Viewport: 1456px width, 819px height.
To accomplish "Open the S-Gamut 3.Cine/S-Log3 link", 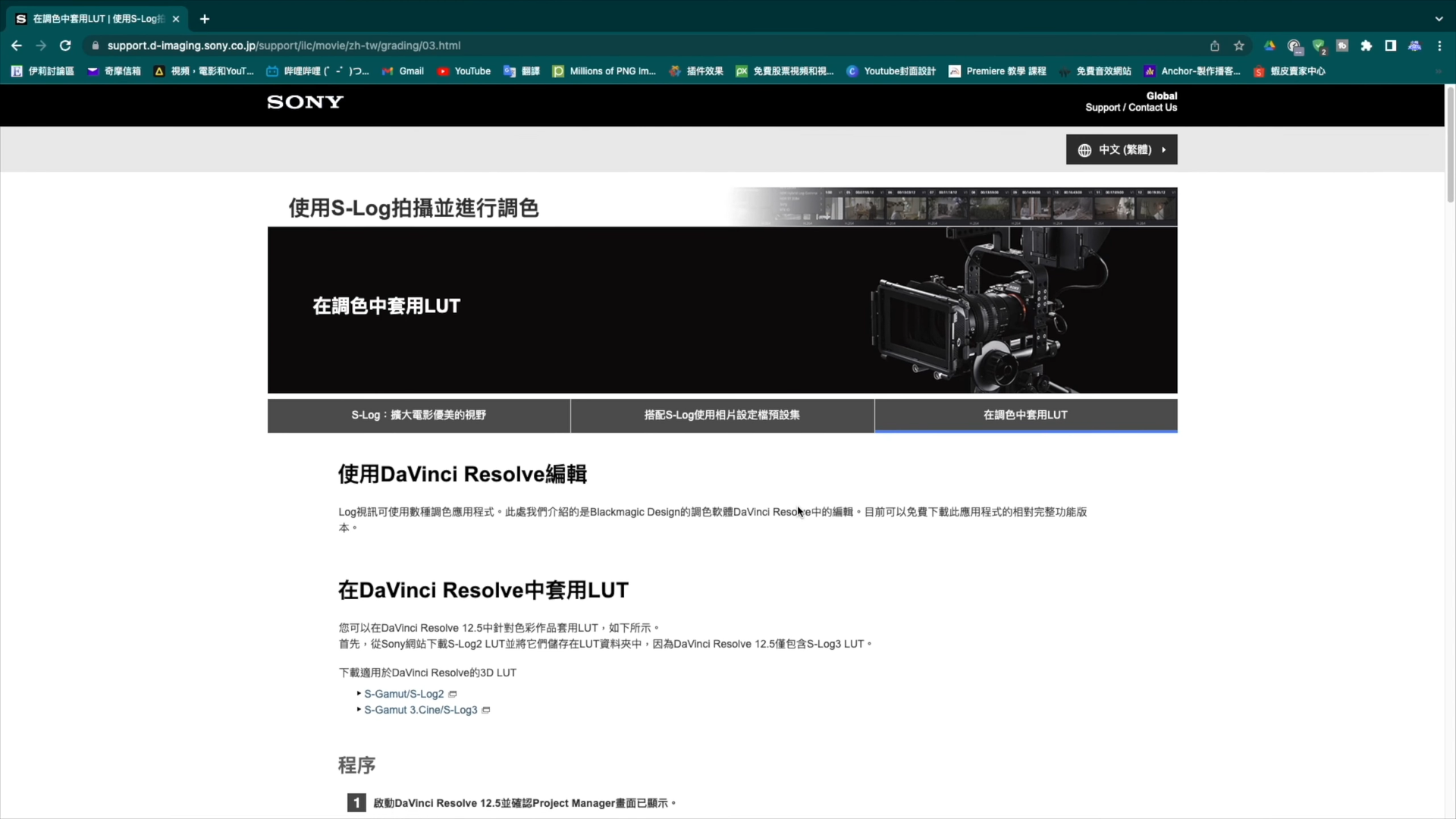I will click(x=421, y=710).
